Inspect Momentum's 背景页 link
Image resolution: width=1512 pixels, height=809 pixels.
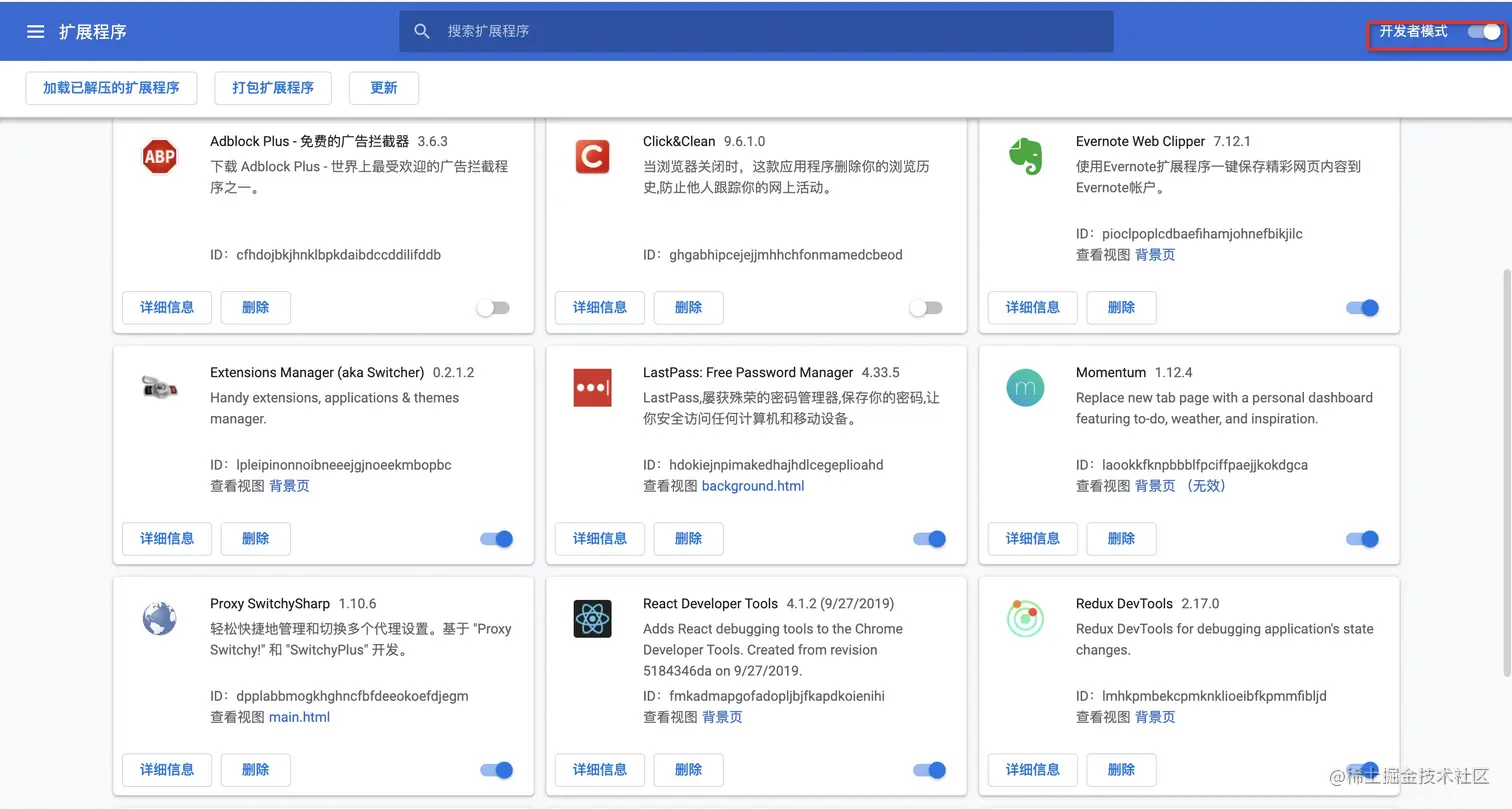tap(1155, 486)
